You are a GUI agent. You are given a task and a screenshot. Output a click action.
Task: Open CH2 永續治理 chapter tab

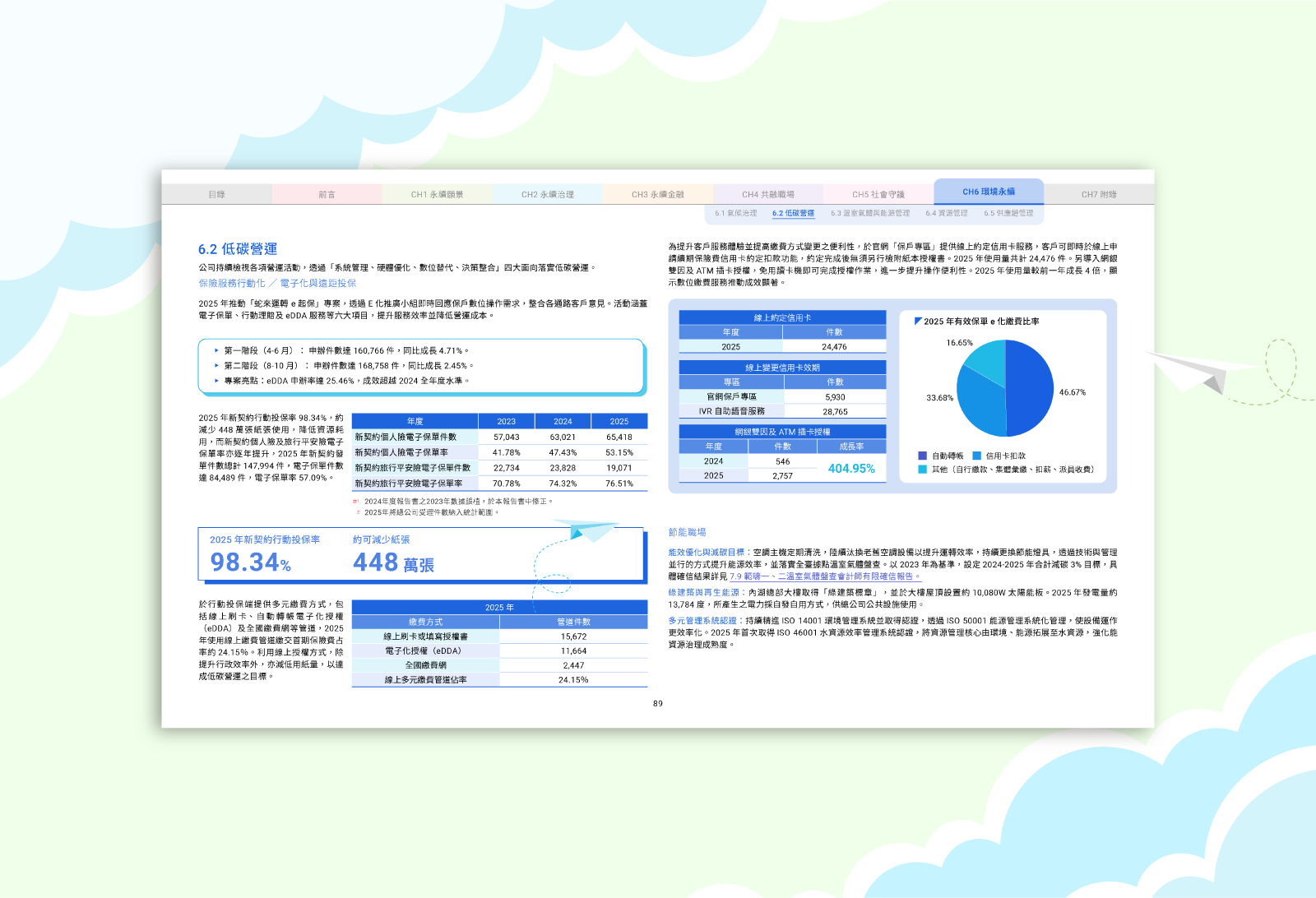click(547, 195)
